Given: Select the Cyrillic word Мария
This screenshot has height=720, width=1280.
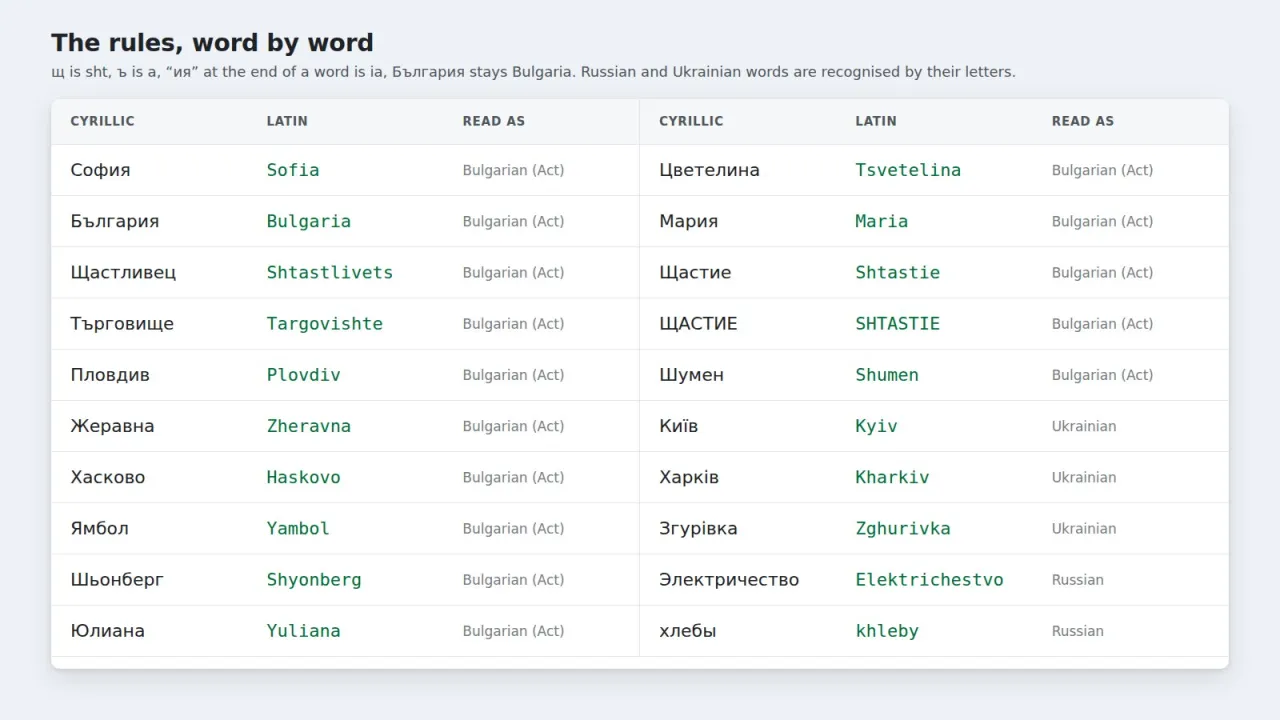Looking at the screenshot, I should pyautogui.click(x=688, y=221).
